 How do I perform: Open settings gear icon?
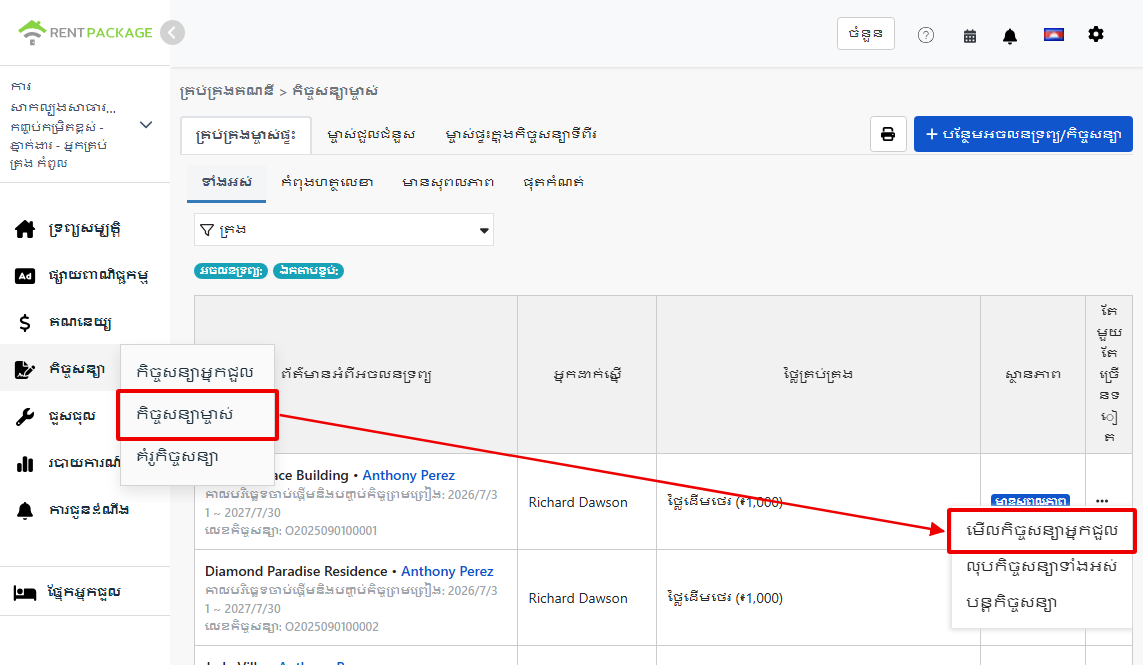(1096, 34)
